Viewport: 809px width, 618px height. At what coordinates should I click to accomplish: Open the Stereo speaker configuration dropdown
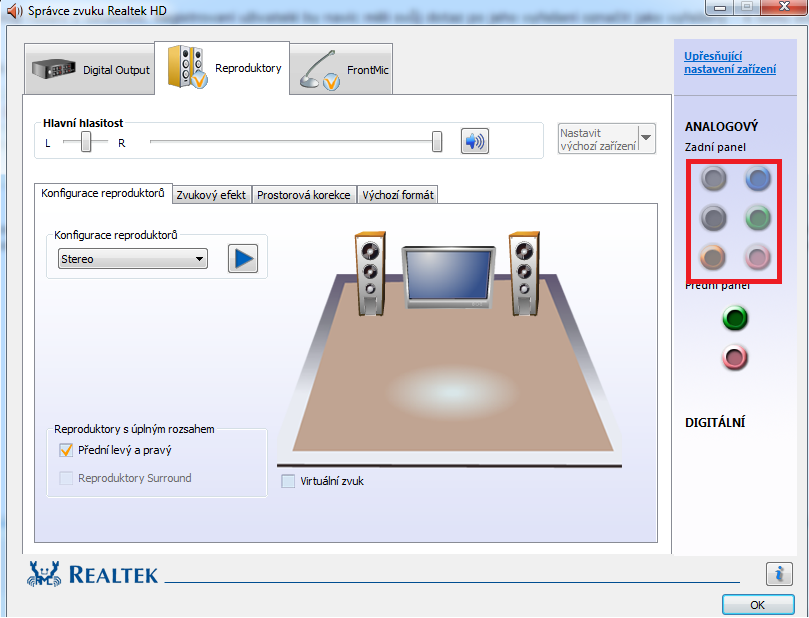pos(133,258)
